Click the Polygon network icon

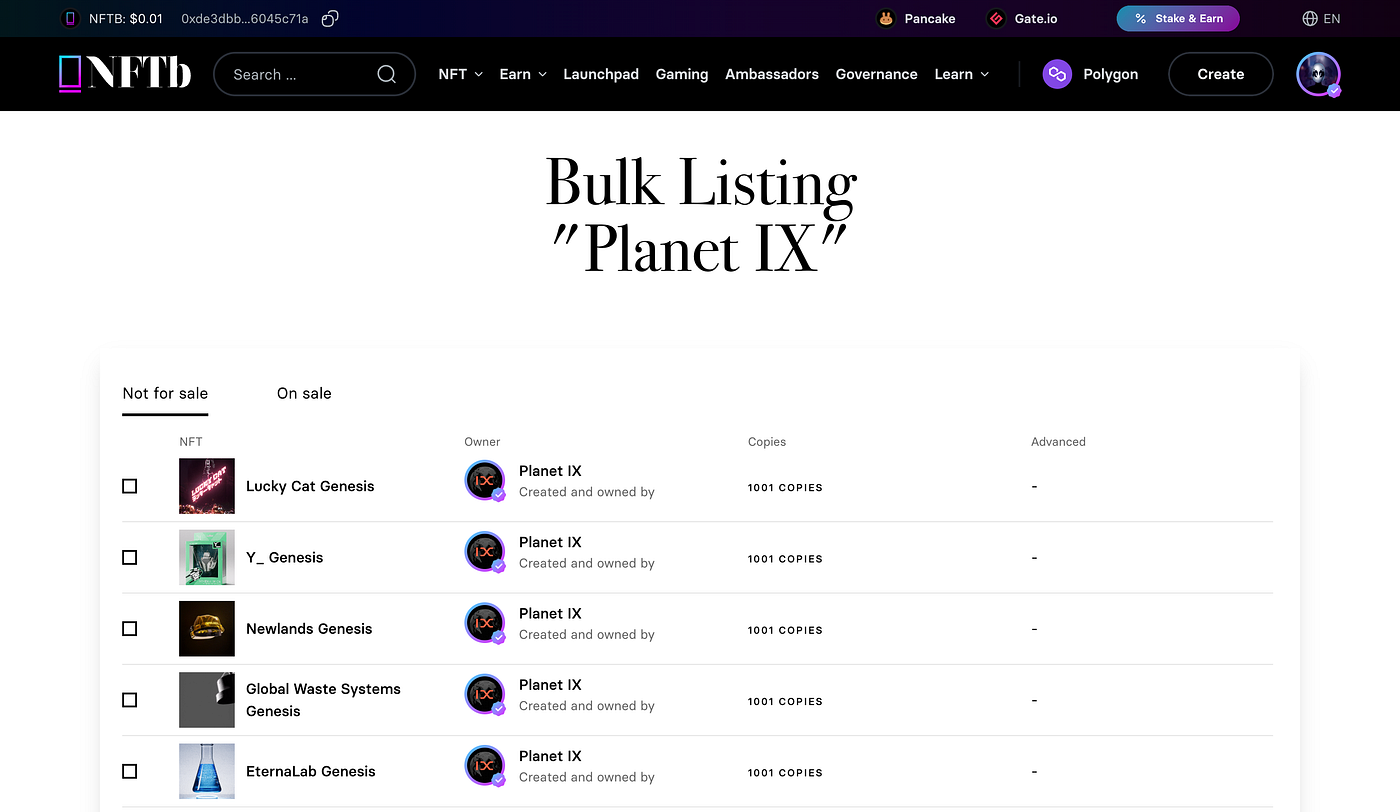(1057, 74)
